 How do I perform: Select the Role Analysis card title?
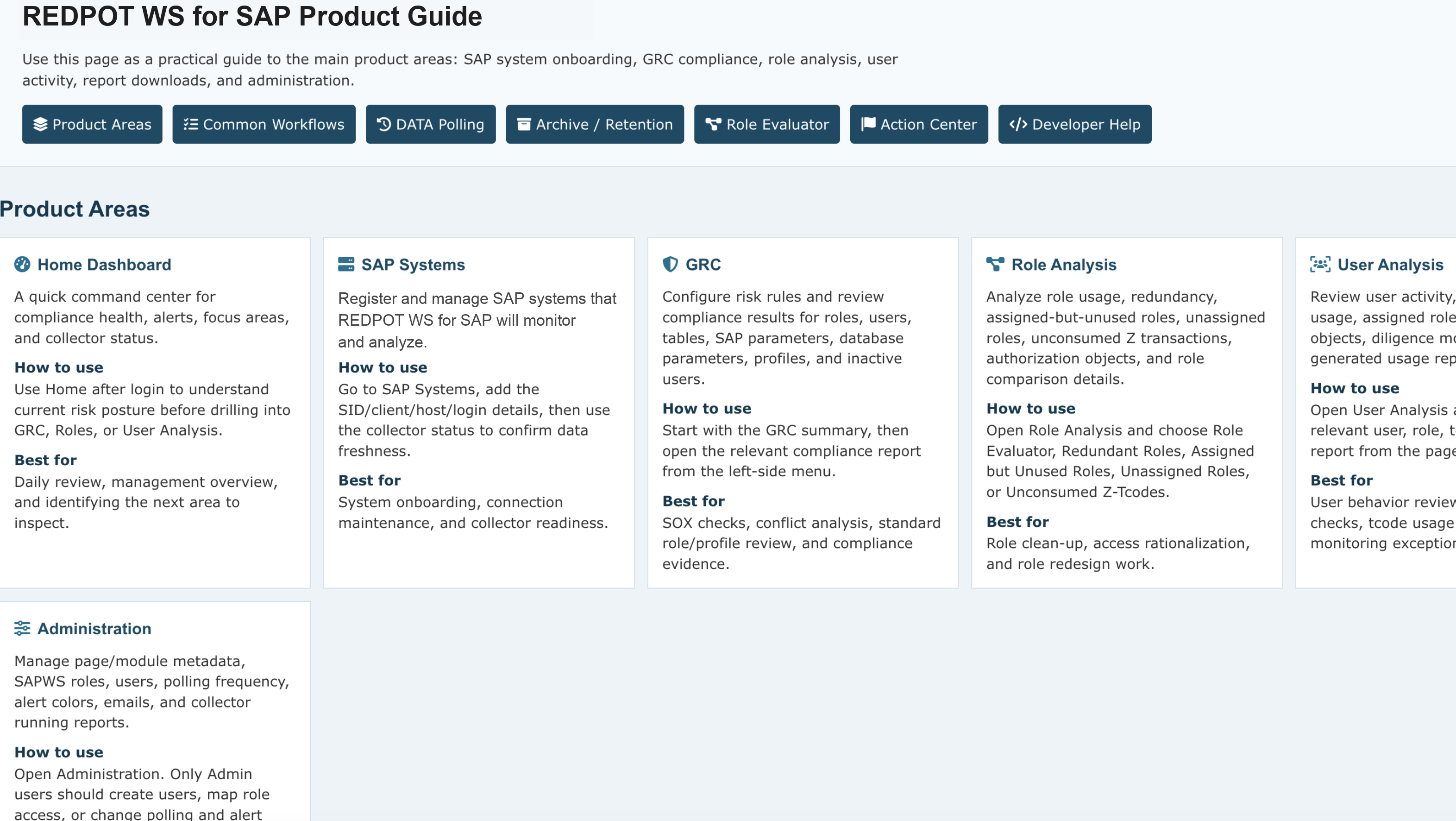(x=1064, y=265)
